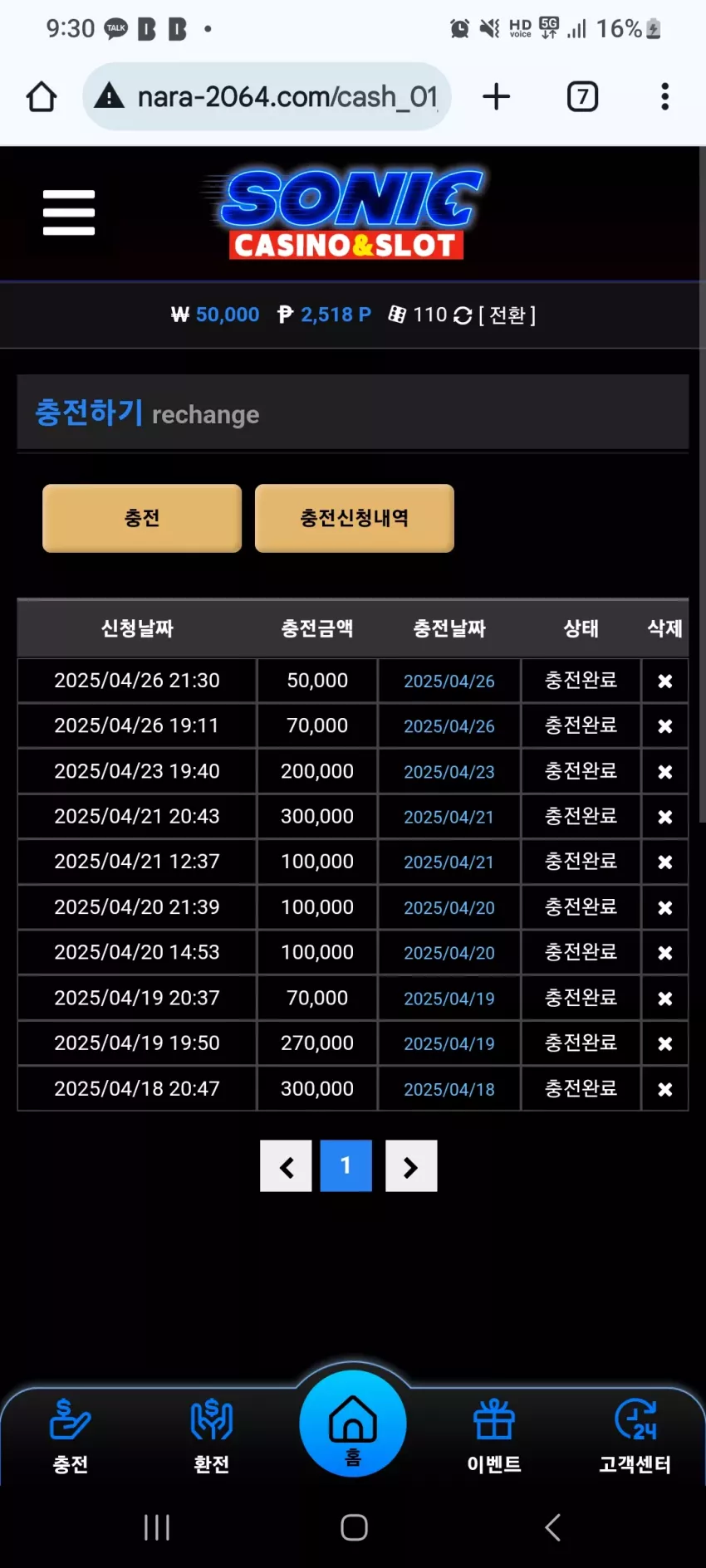Screen dimensions: 706x1568
Task: Open the tab switcher showing 7
Action: click(582, 97)
